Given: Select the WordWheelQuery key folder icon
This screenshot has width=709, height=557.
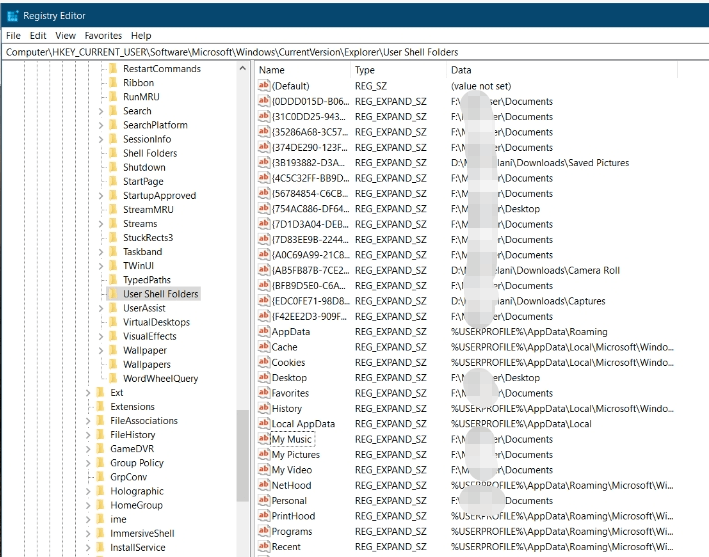Looking at the screenshot, I should pyautogui.click(x=113, y=378).
